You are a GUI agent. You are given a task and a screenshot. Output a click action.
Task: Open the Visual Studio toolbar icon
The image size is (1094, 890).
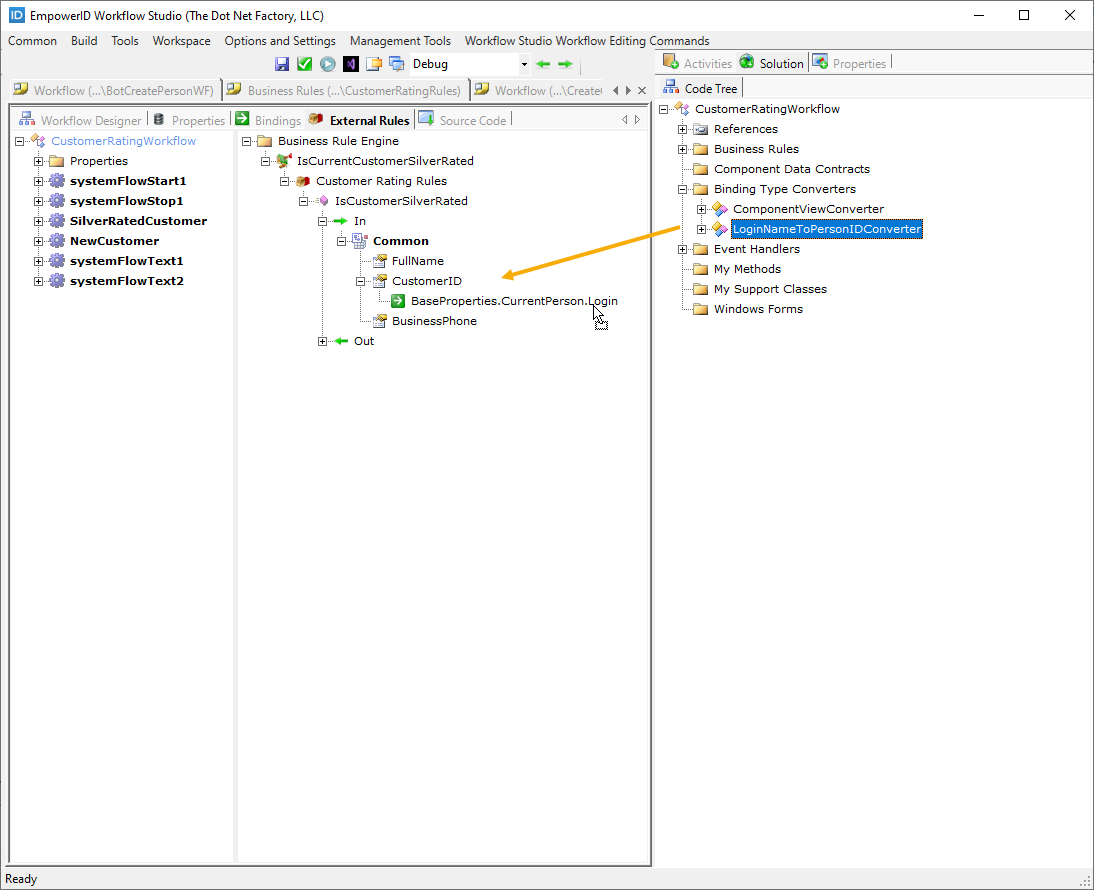coord(351,64)
